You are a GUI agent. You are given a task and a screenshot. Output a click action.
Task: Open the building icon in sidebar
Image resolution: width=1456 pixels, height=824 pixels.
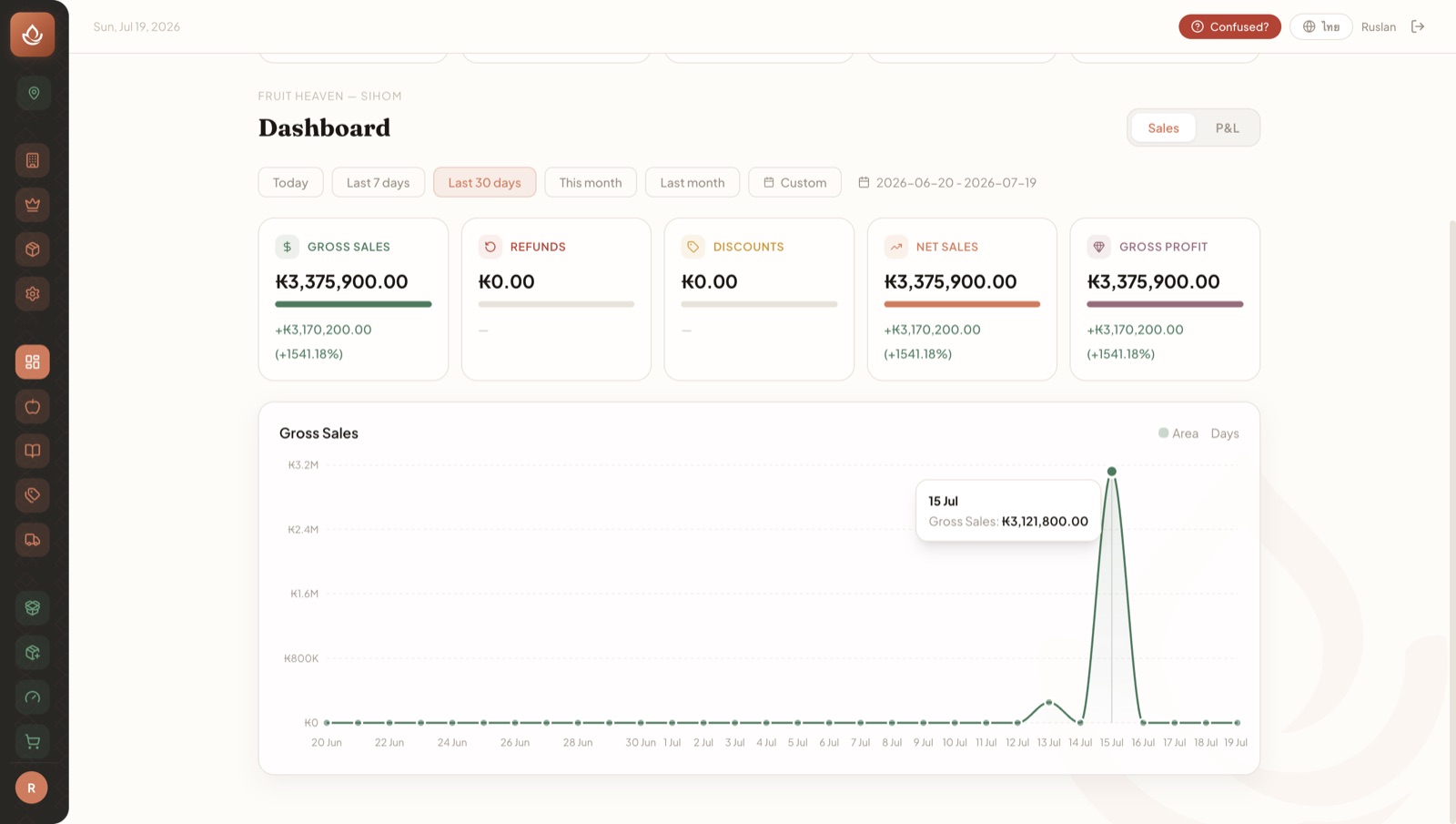[33, 160]
